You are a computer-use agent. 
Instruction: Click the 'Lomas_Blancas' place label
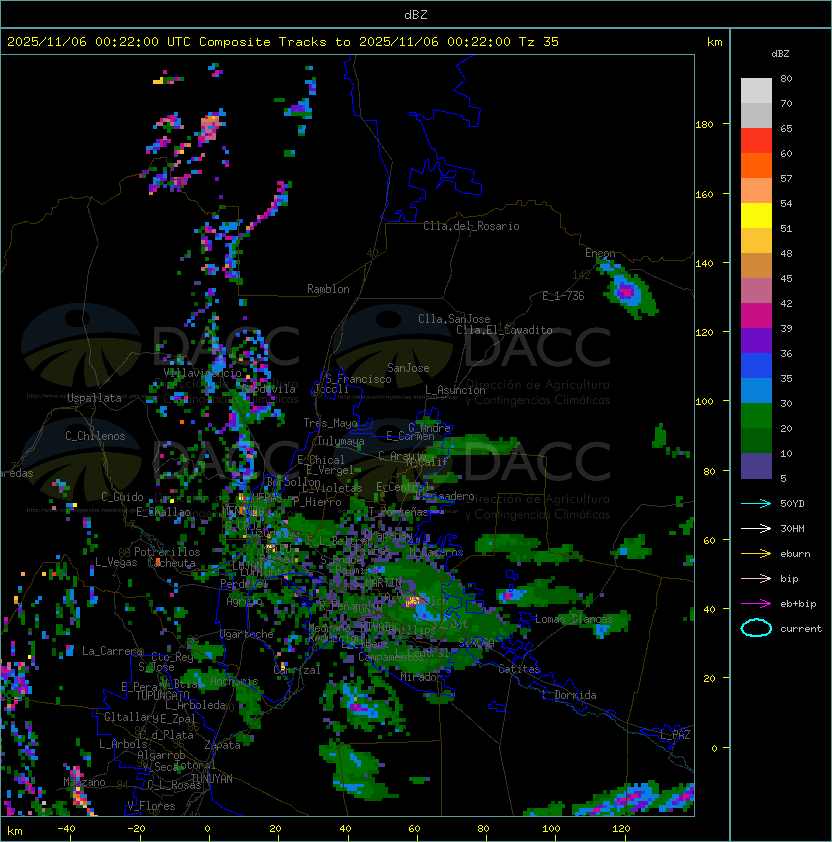tap(574, 619)
